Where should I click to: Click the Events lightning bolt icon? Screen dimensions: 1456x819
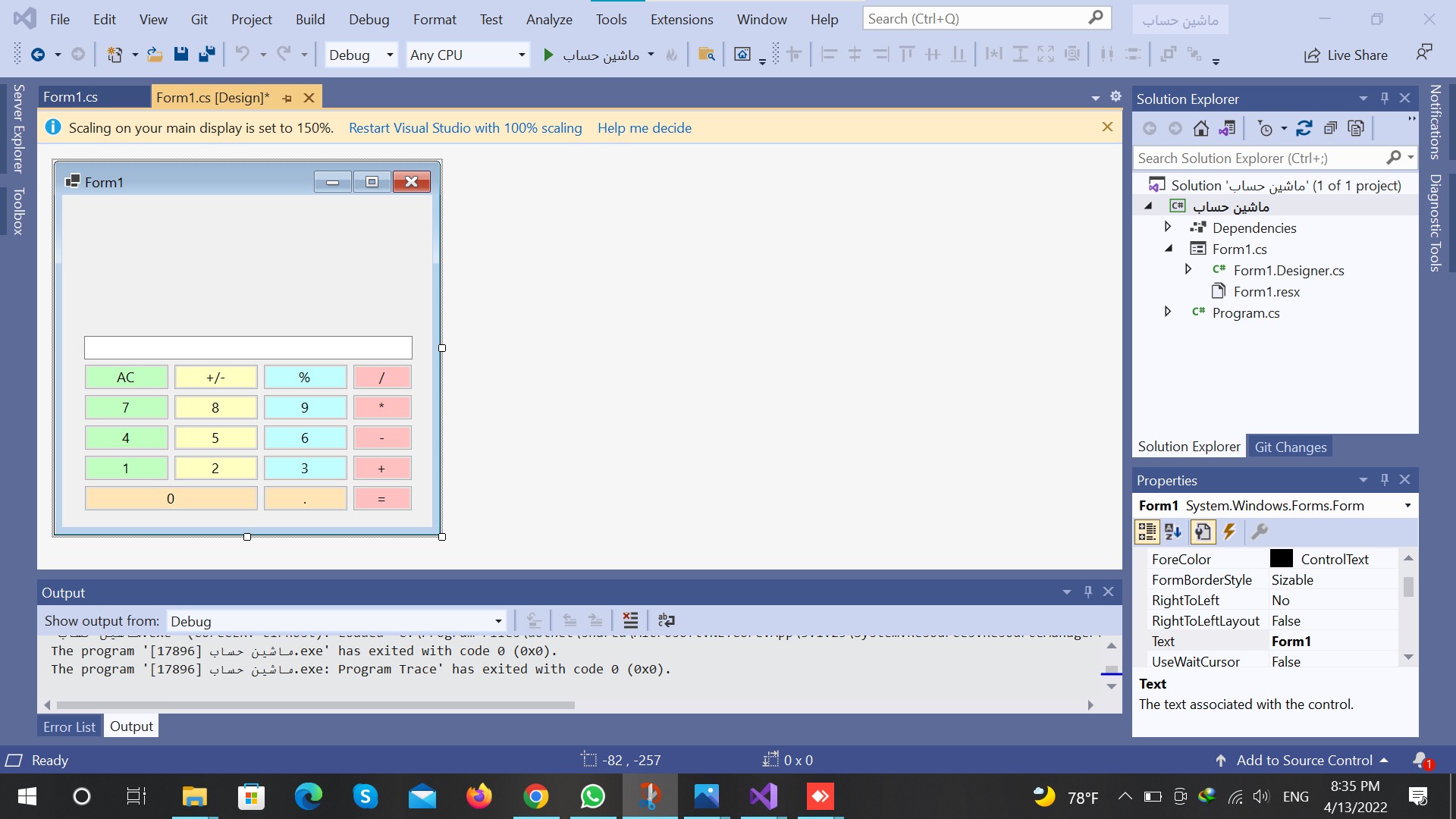[1229, 532]
